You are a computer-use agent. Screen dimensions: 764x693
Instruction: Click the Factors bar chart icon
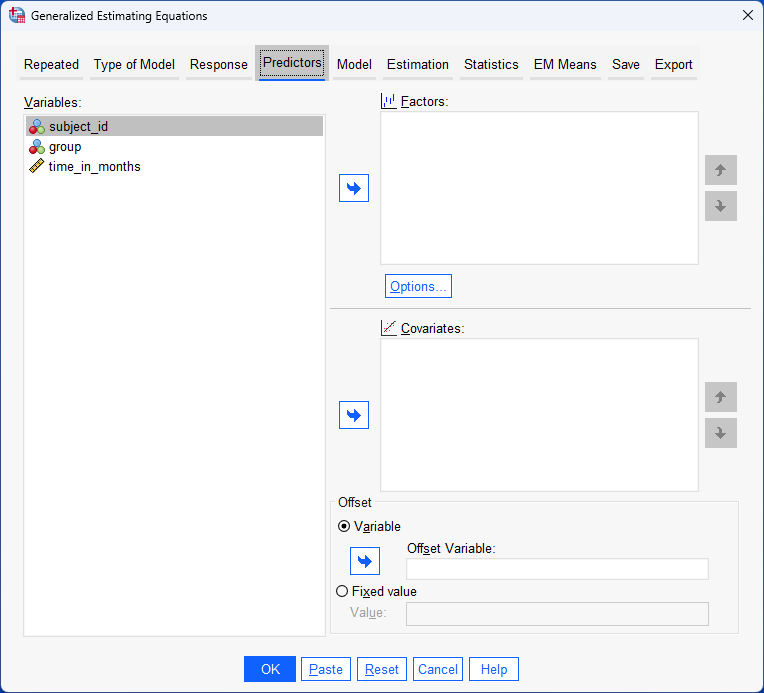pyautogui.click(x=389, y=101)
